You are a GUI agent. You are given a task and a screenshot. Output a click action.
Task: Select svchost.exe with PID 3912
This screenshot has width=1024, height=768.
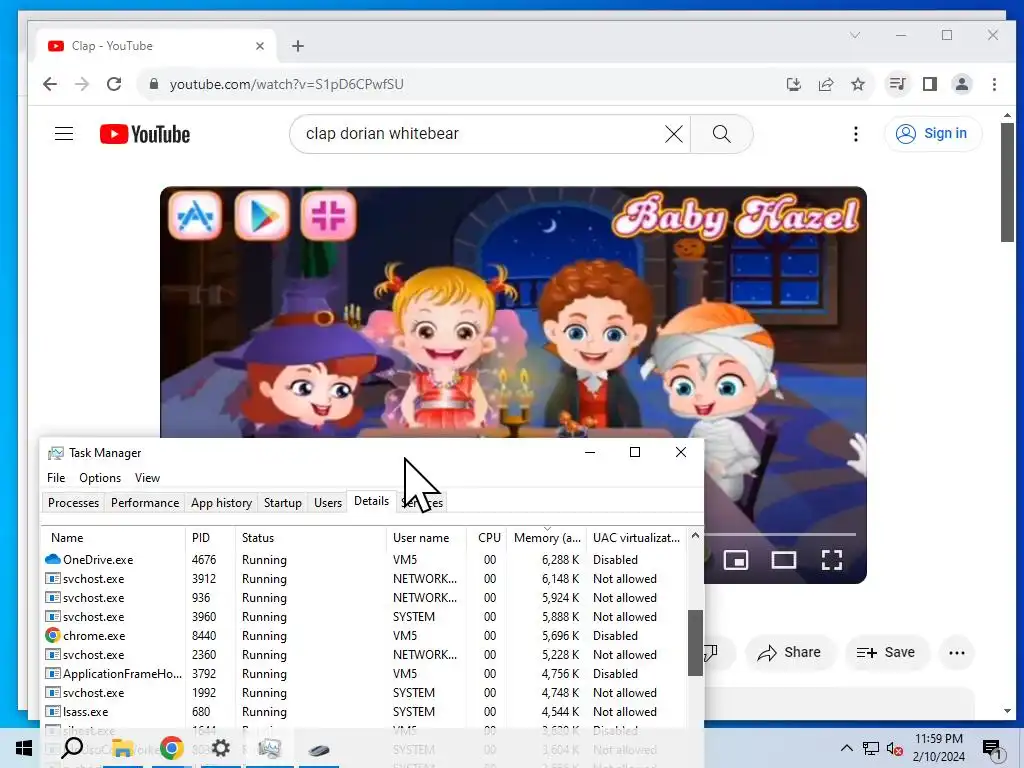pos(364,579)
